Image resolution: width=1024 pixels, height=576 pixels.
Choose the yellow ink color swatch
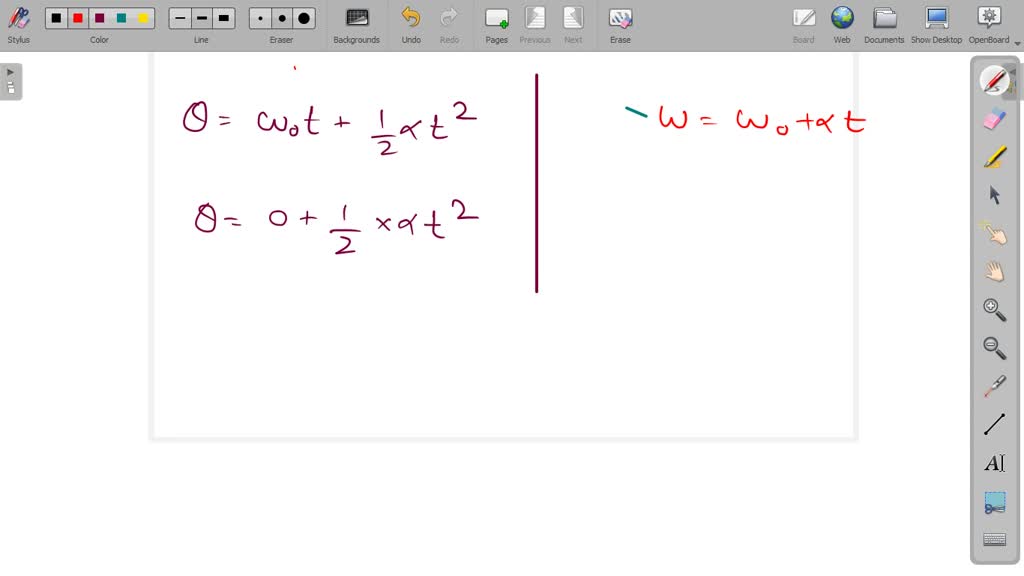coord(142,17)
